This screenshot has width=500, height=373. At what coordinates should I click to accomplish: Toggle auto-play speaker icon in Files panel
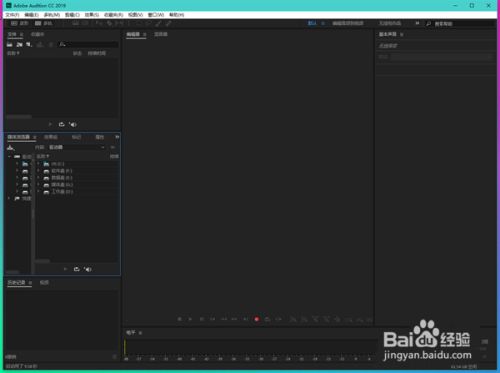click(73, 124)
